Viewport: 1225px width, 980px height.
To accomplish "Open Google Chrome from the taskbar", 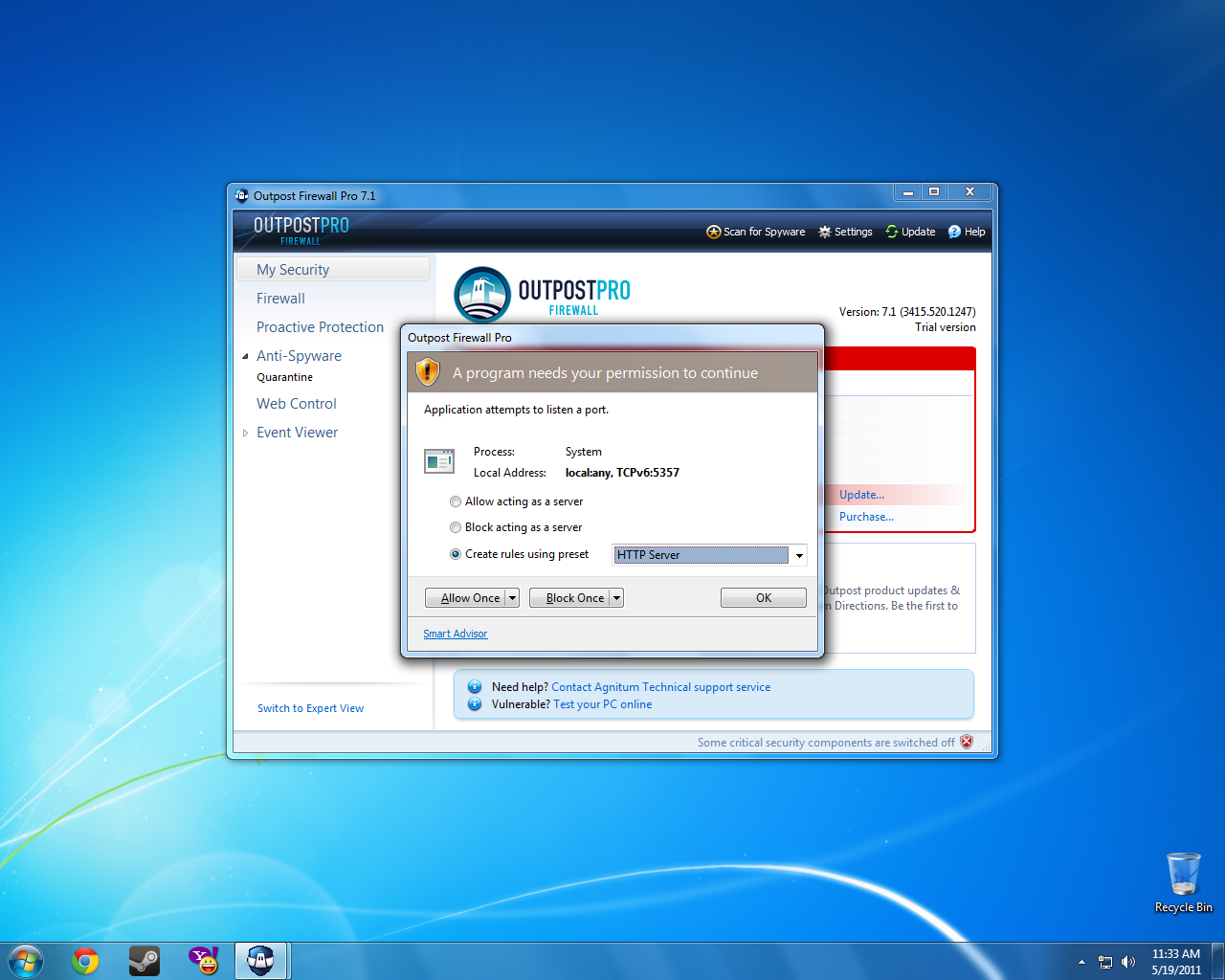I will click(85, 960).
